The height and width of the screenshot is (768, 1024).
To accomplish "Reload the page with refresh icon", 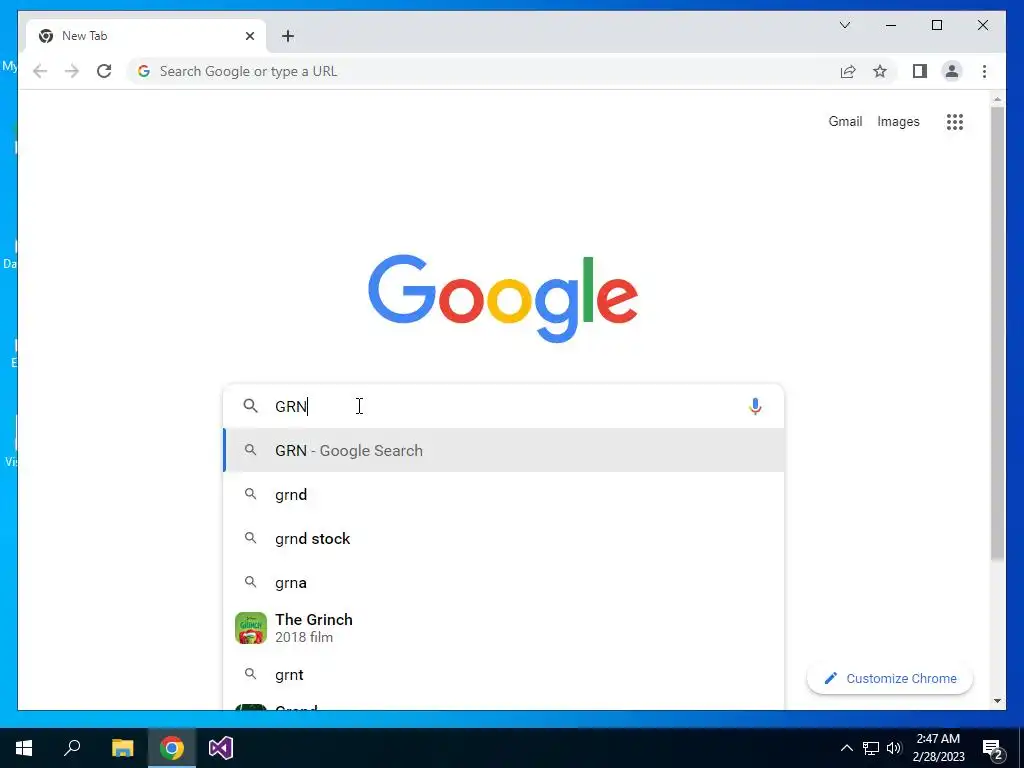I will [x=104, y=71].
